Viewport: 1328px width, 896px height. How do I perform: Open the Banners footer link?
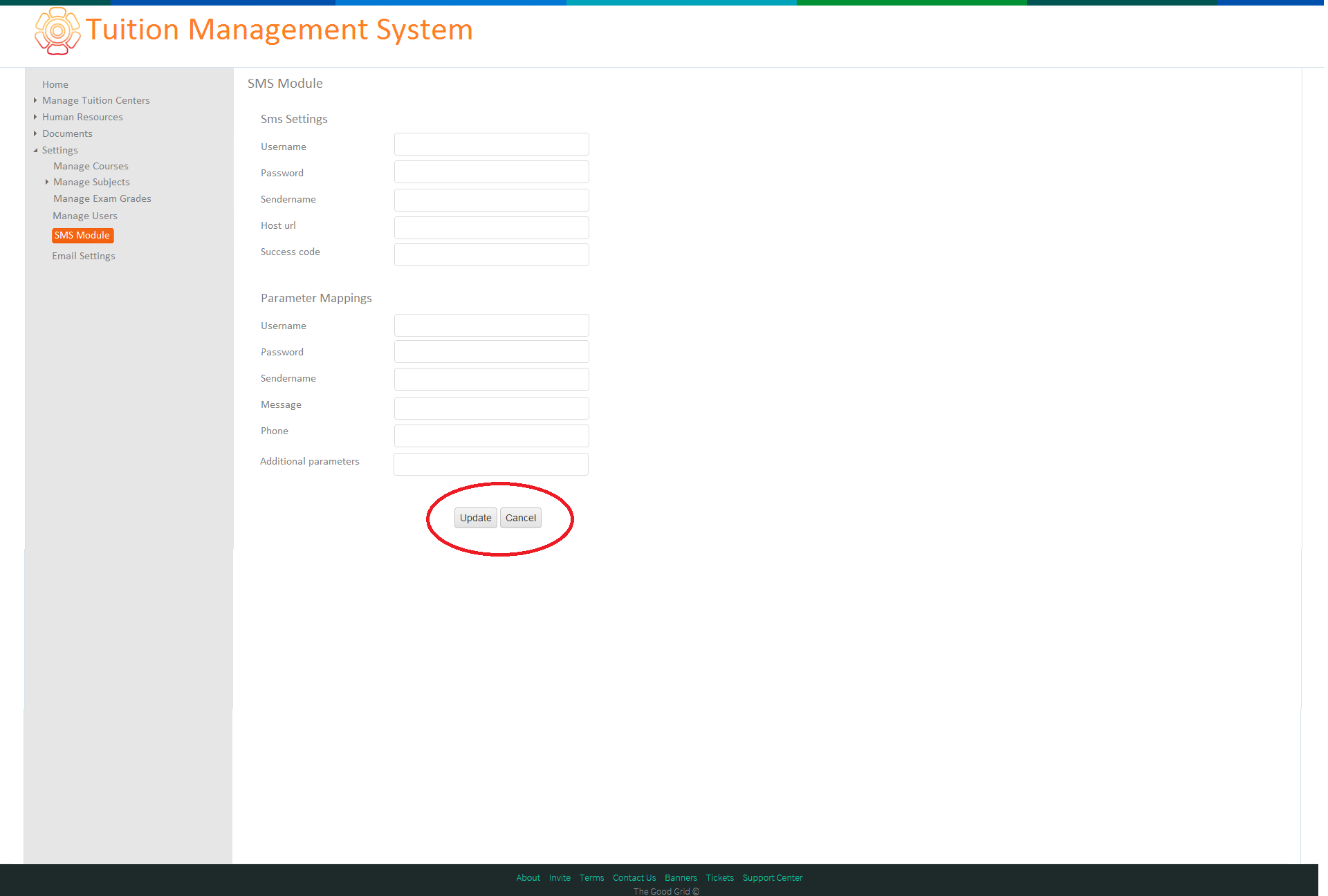click(x=681, y=878)
